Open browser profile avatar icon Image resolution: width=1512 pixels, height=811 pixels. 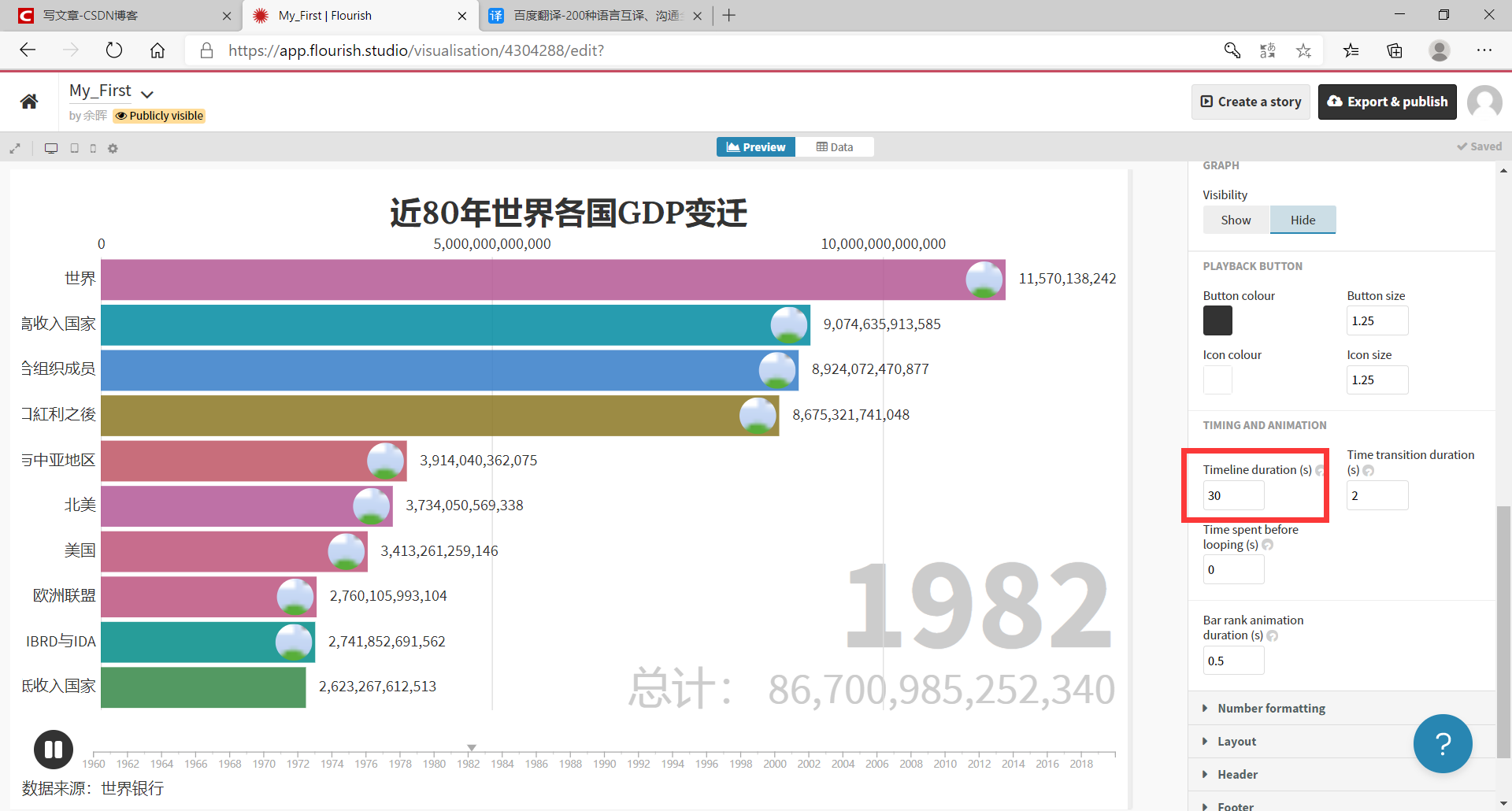coord(1440,50)
